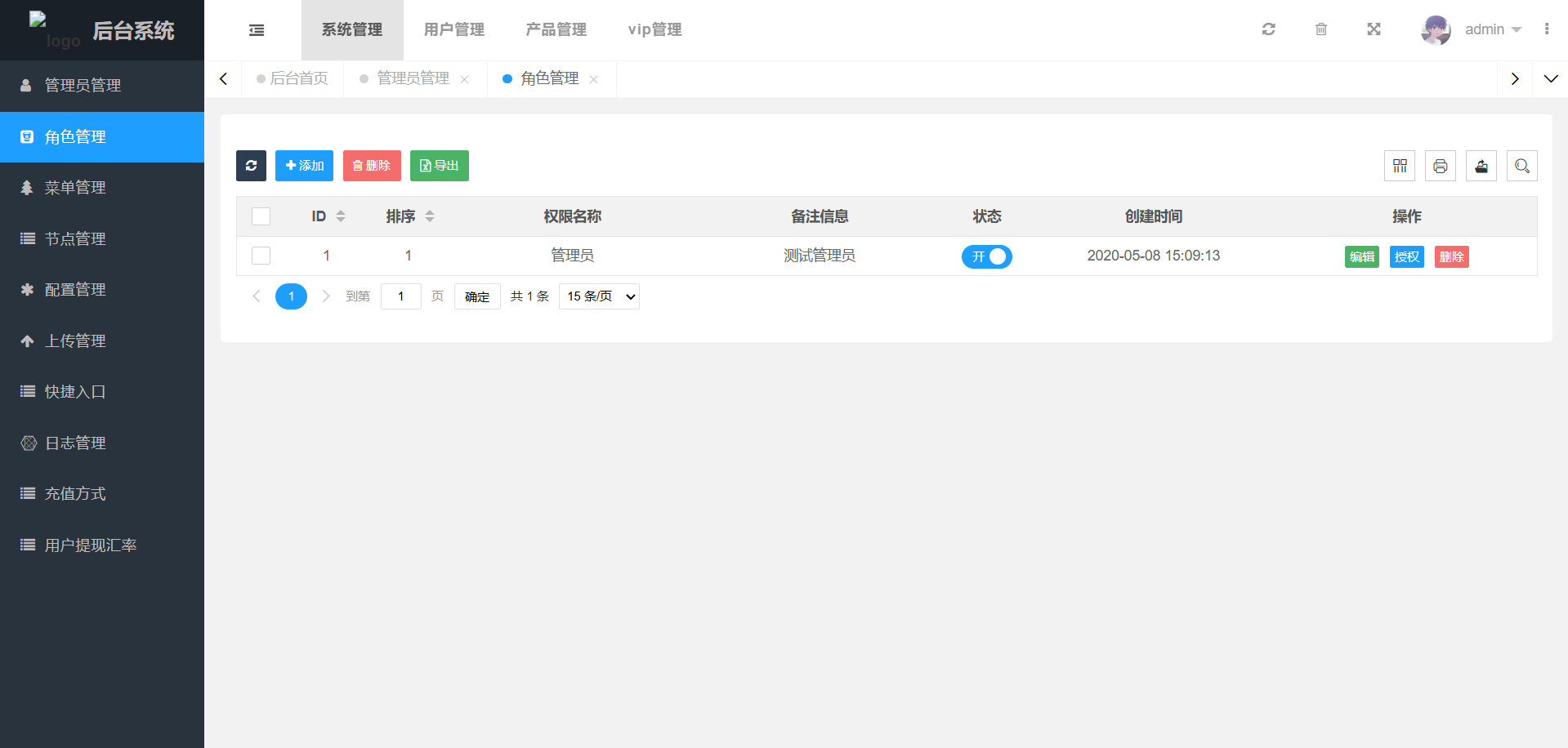Check the checkbox for row ID 1
This screenshot has height=748, width=1568.
[x=261, y=256]
